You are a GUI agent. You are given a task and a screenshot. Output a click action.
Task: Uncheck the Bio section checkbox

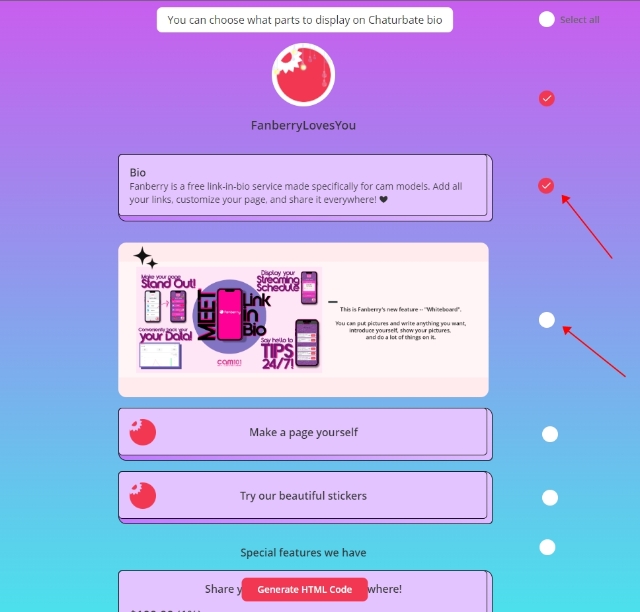(546, 185)
